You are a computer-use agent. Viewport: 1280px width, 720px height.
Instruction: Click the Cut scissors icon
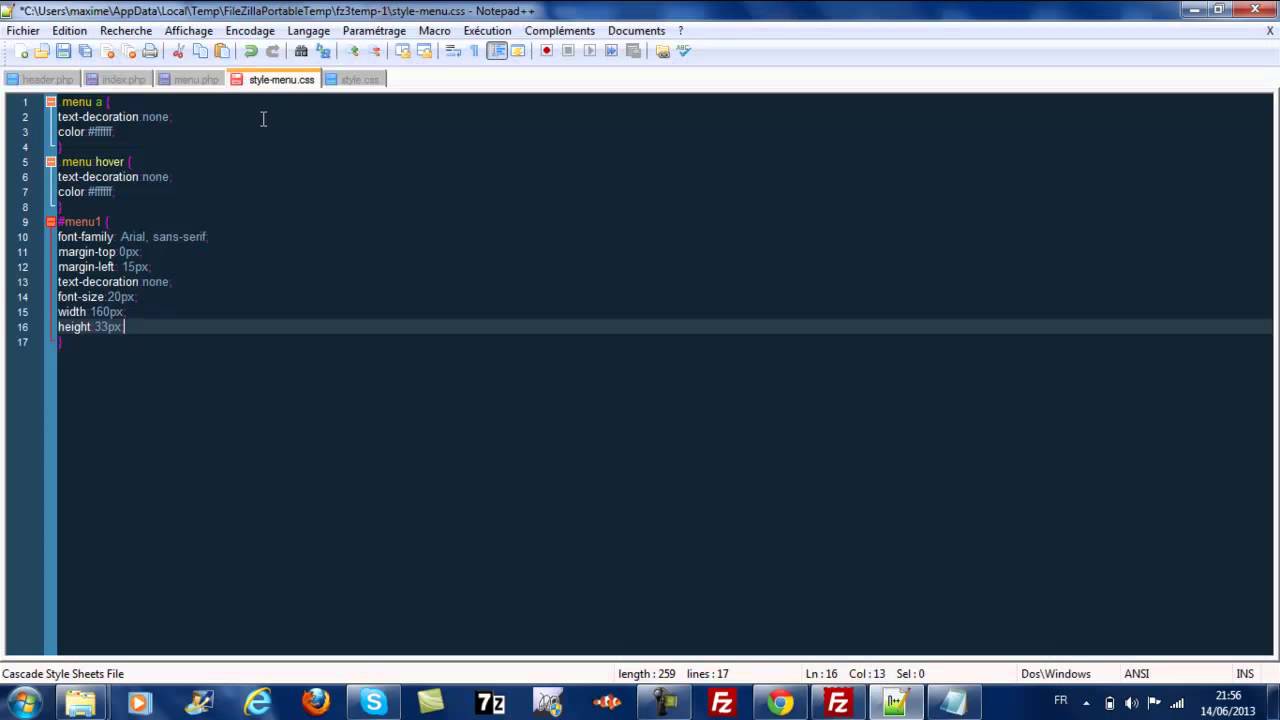pos(178,51)
